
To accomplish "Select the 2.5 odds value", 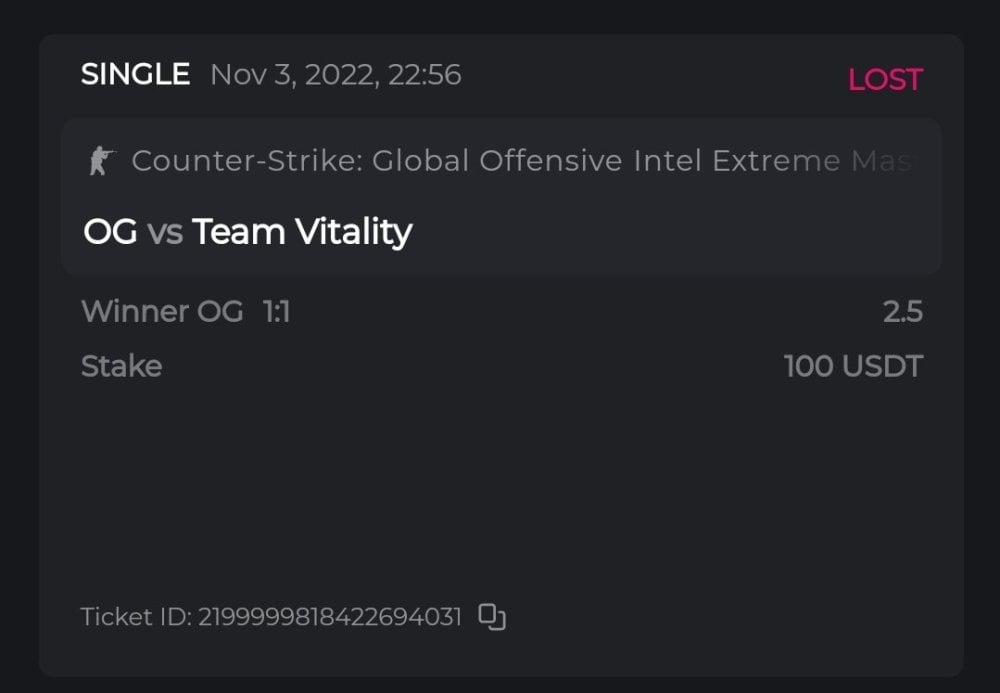I will point(902,312).
